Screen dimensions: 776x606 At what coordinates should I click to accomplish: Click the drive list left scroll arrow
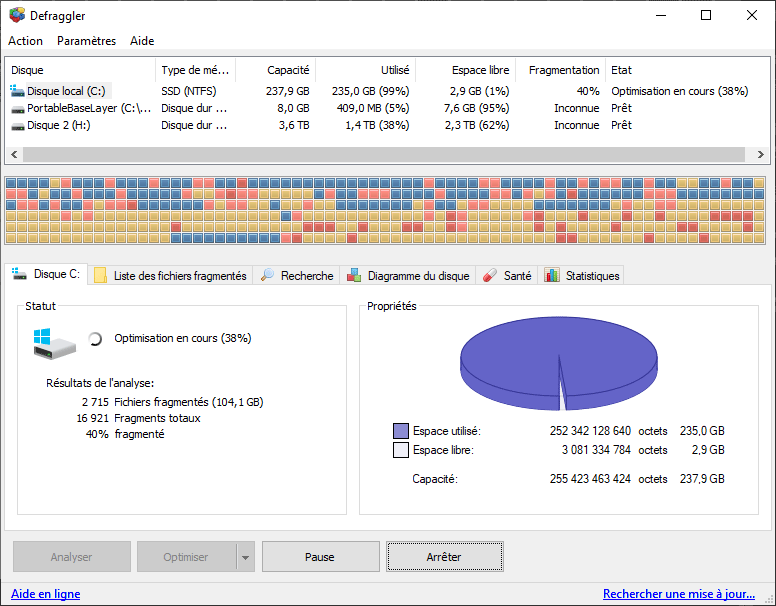(x=14, y=154)
